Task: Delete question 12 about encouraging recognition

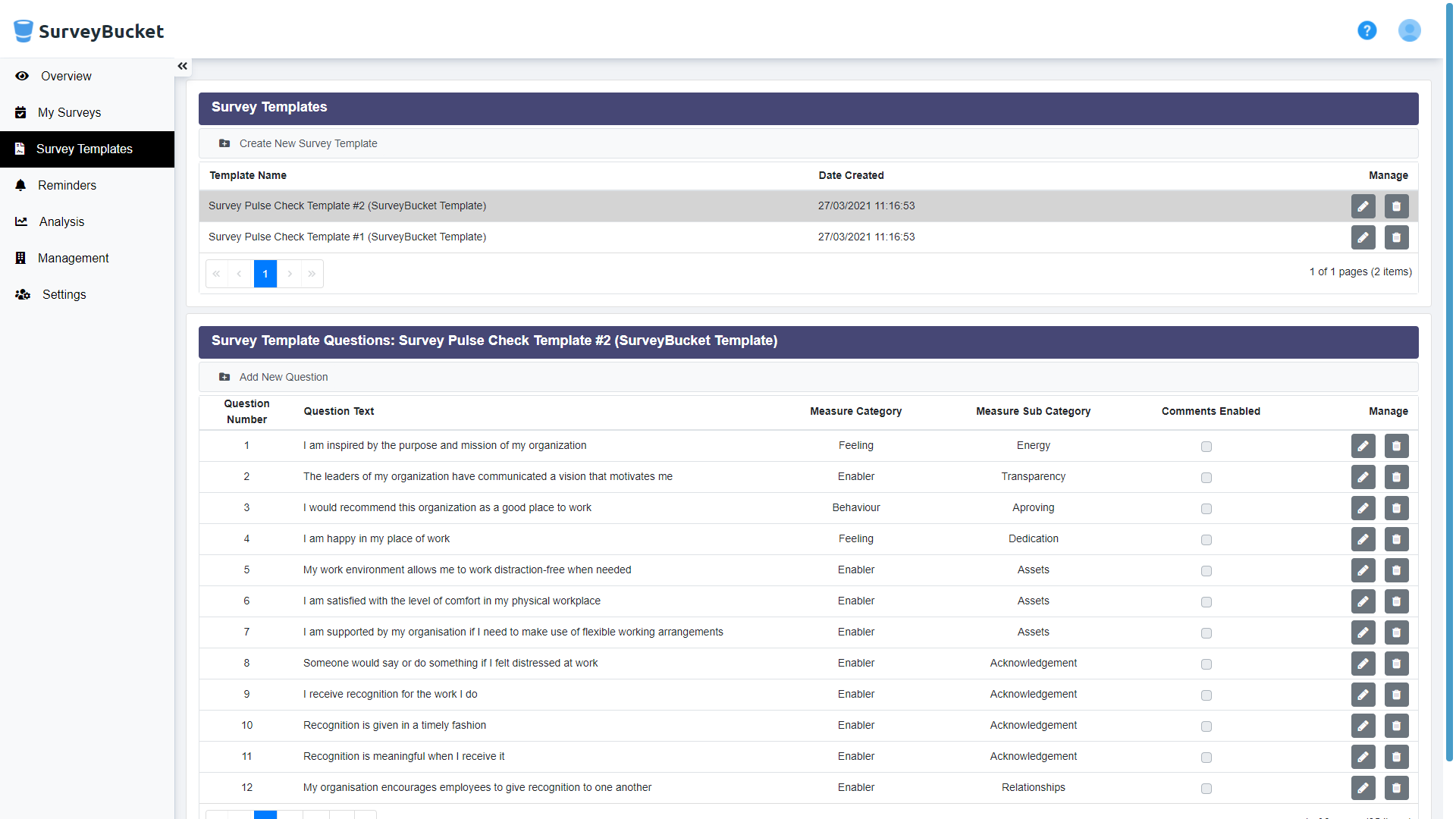Action: coord(1396,788)
